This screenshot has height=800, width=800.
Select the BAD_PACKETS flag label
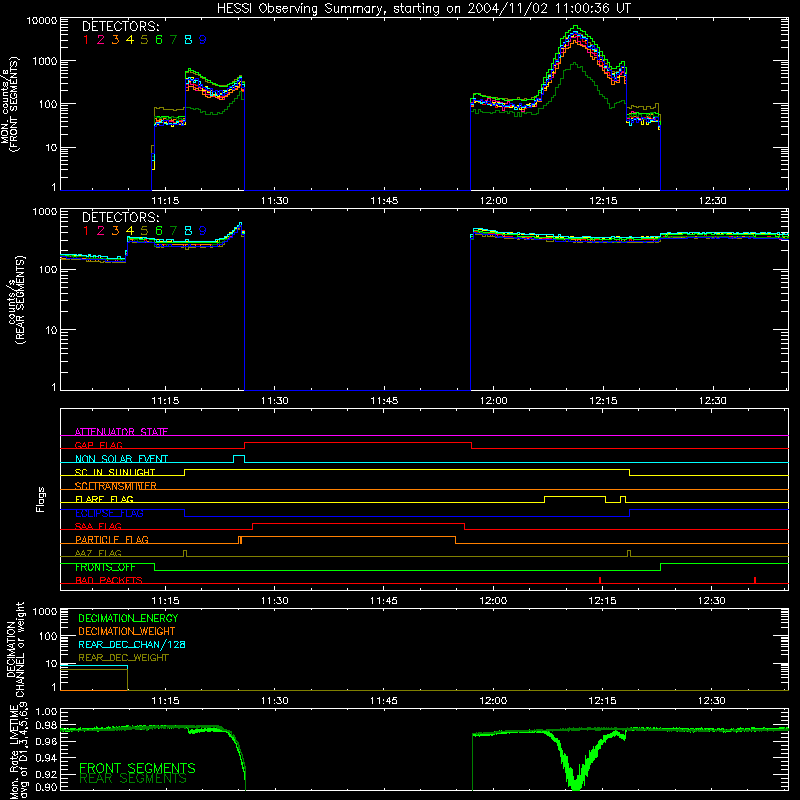click(109, 580)
